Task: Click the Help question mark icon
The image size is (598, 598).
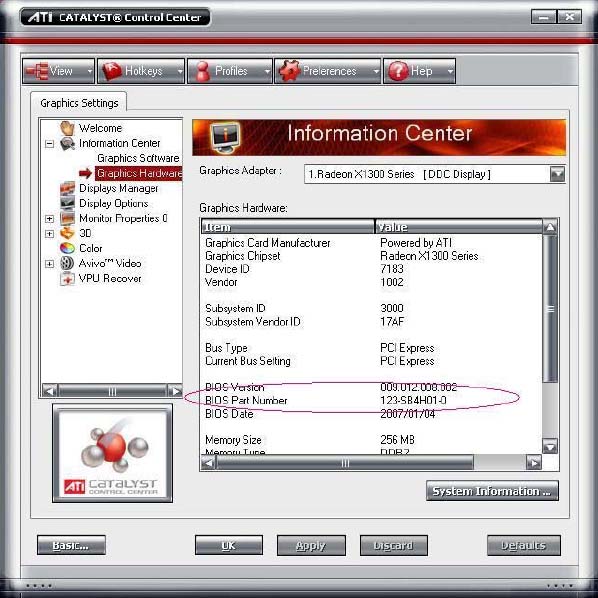Action: pyautogui.click(x=398, y=71)
